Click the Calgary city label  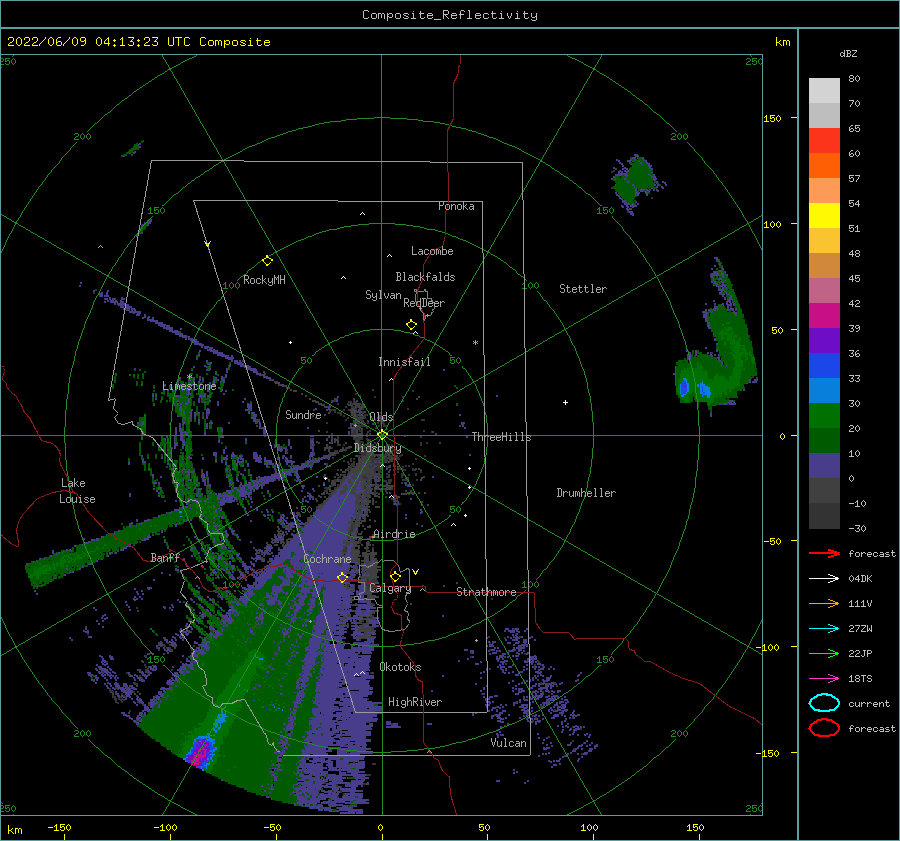pos(390,588)
